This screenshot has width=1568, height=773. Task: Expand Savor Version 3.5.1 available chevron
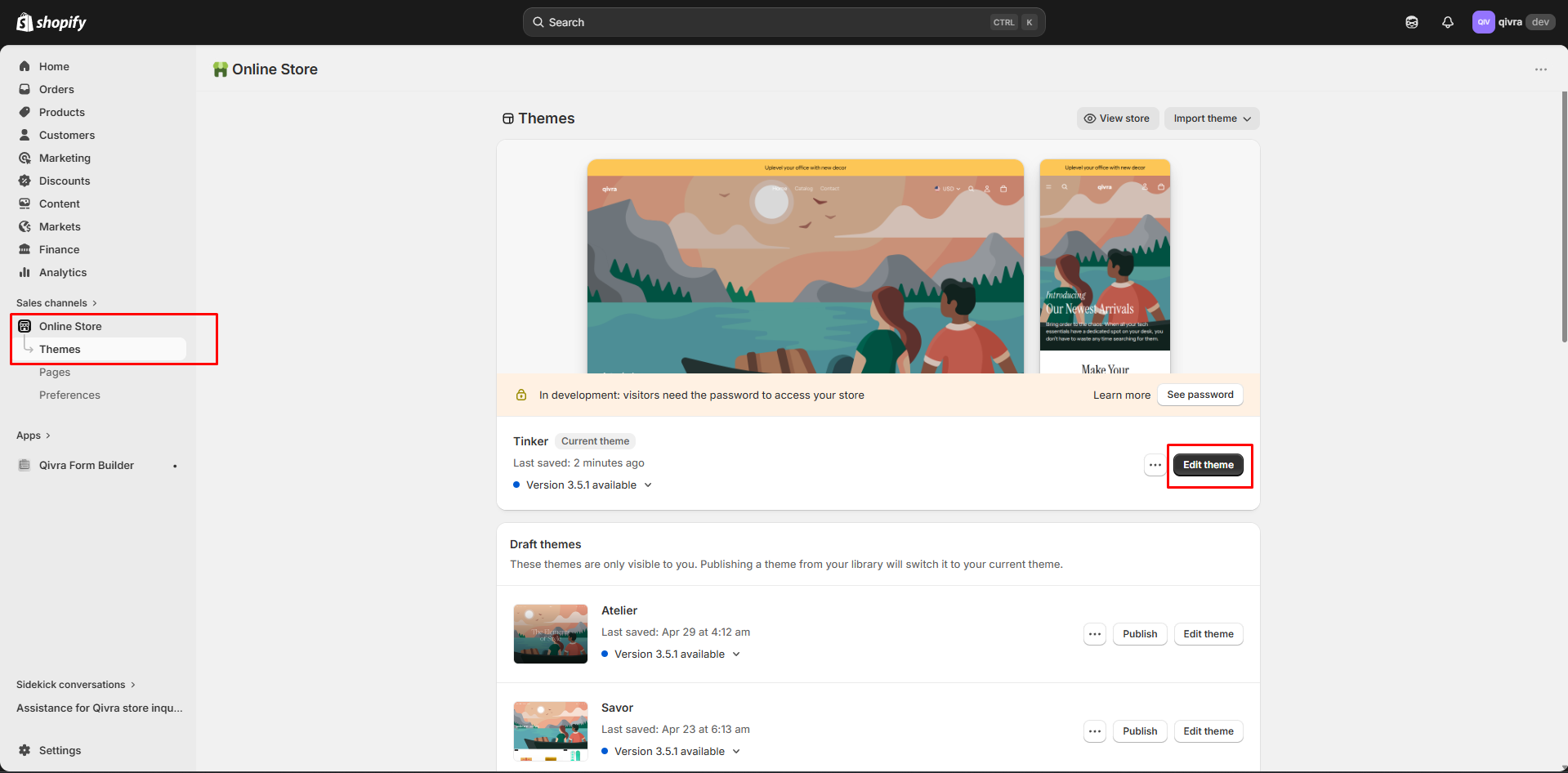(x=736, y=751)
